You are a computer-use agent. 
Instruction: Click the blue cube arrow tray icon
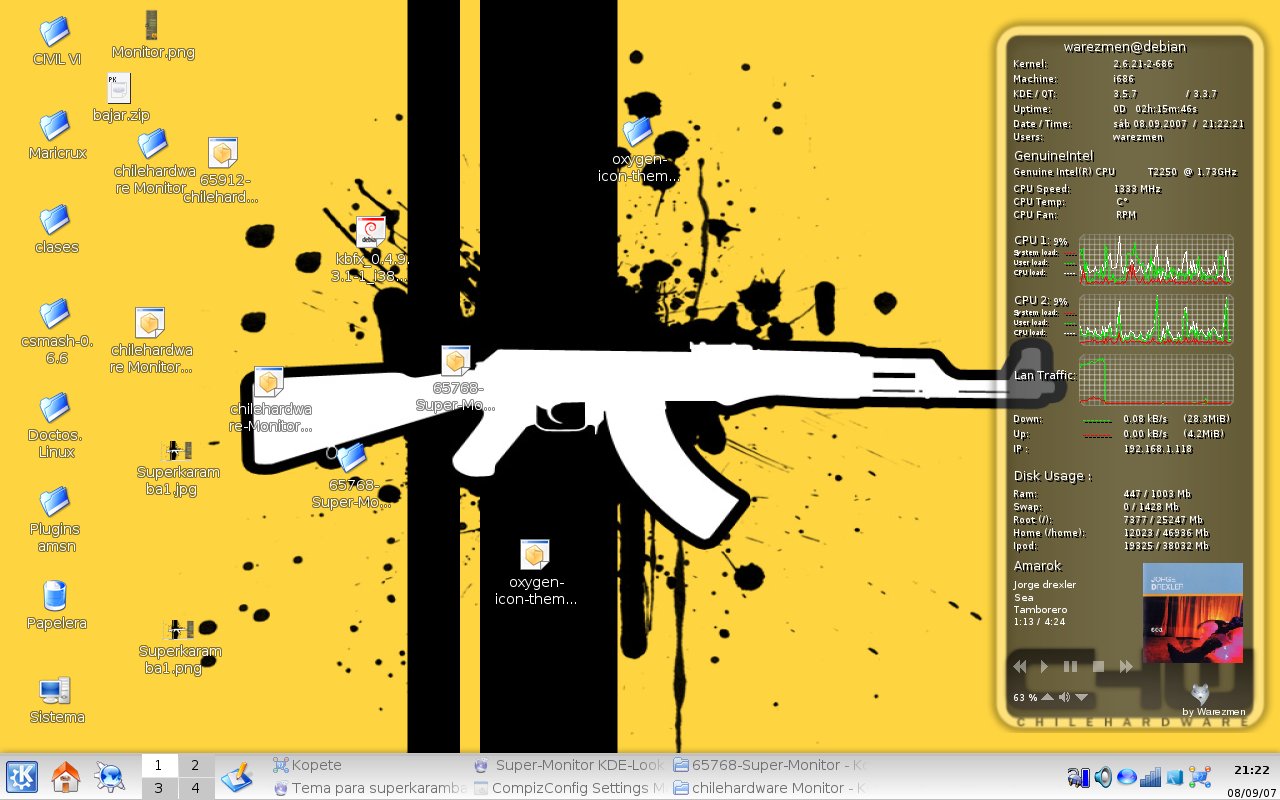tap(1175, 777)
